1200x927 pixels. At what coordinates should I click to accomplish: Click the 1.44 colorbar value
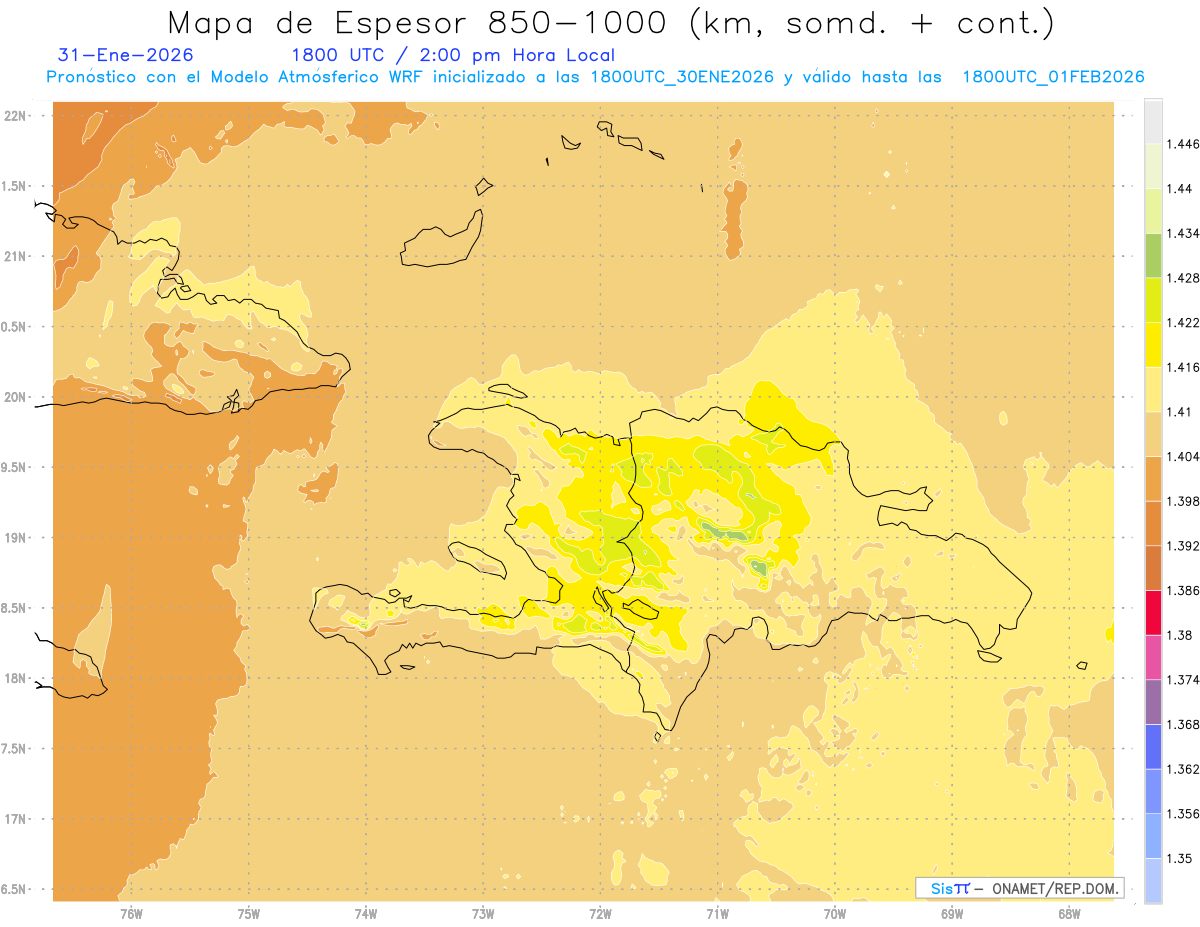pos(1179,188)
